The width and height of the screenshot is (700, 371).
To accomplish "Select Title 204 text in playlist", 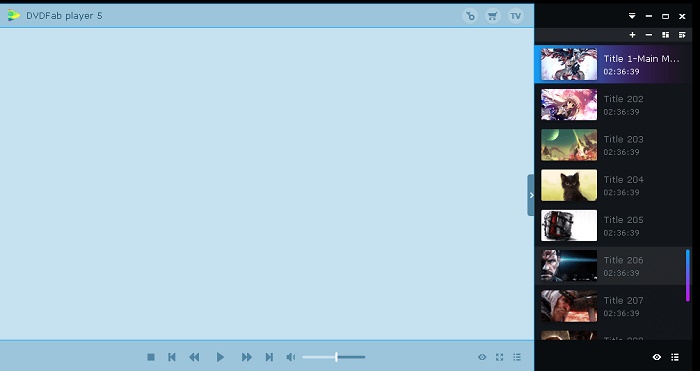I will tap(624, 179).
